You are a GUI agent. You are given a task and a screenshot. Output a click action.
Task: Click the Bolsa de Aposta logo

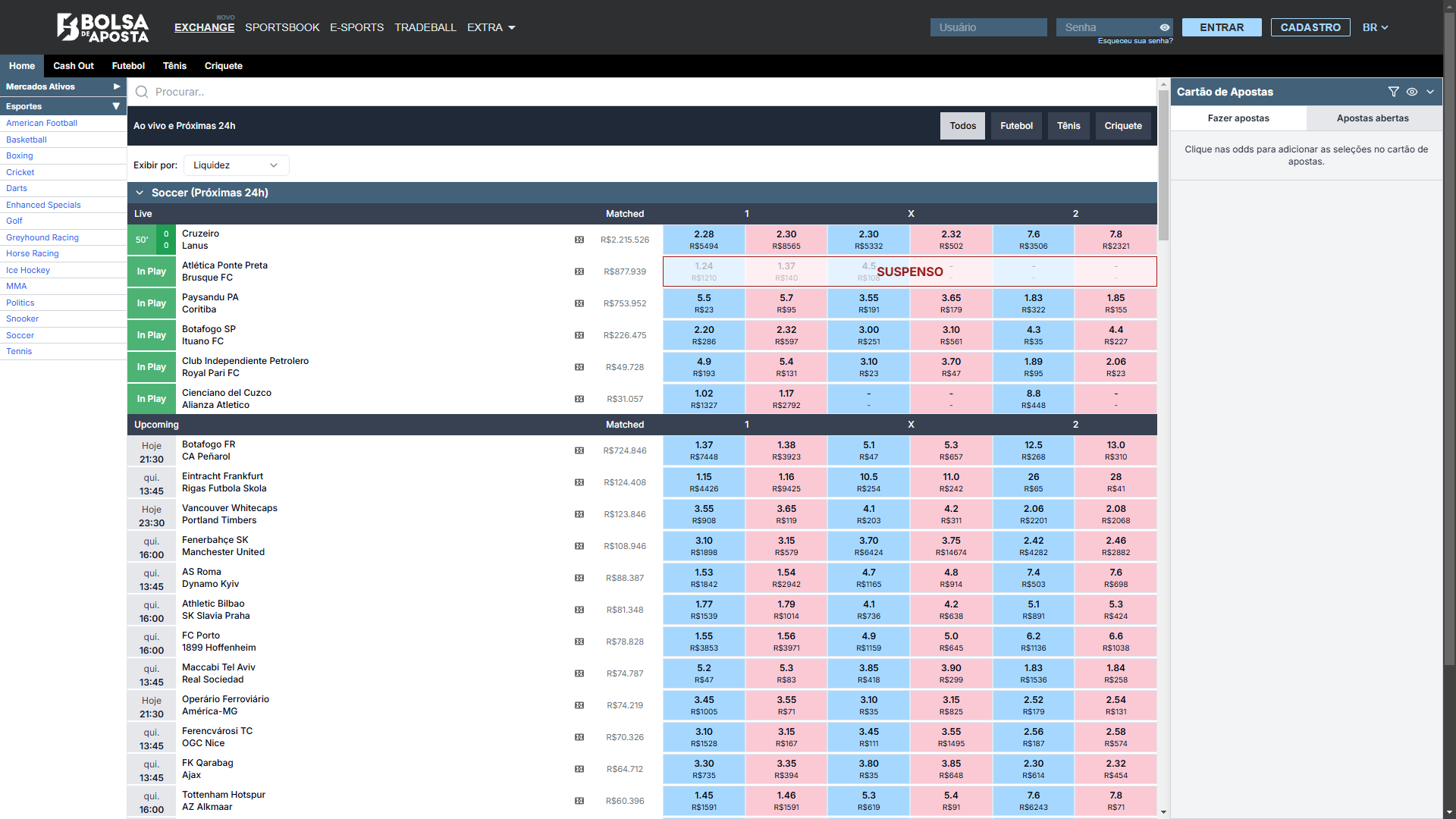click(x=102, y=27)
